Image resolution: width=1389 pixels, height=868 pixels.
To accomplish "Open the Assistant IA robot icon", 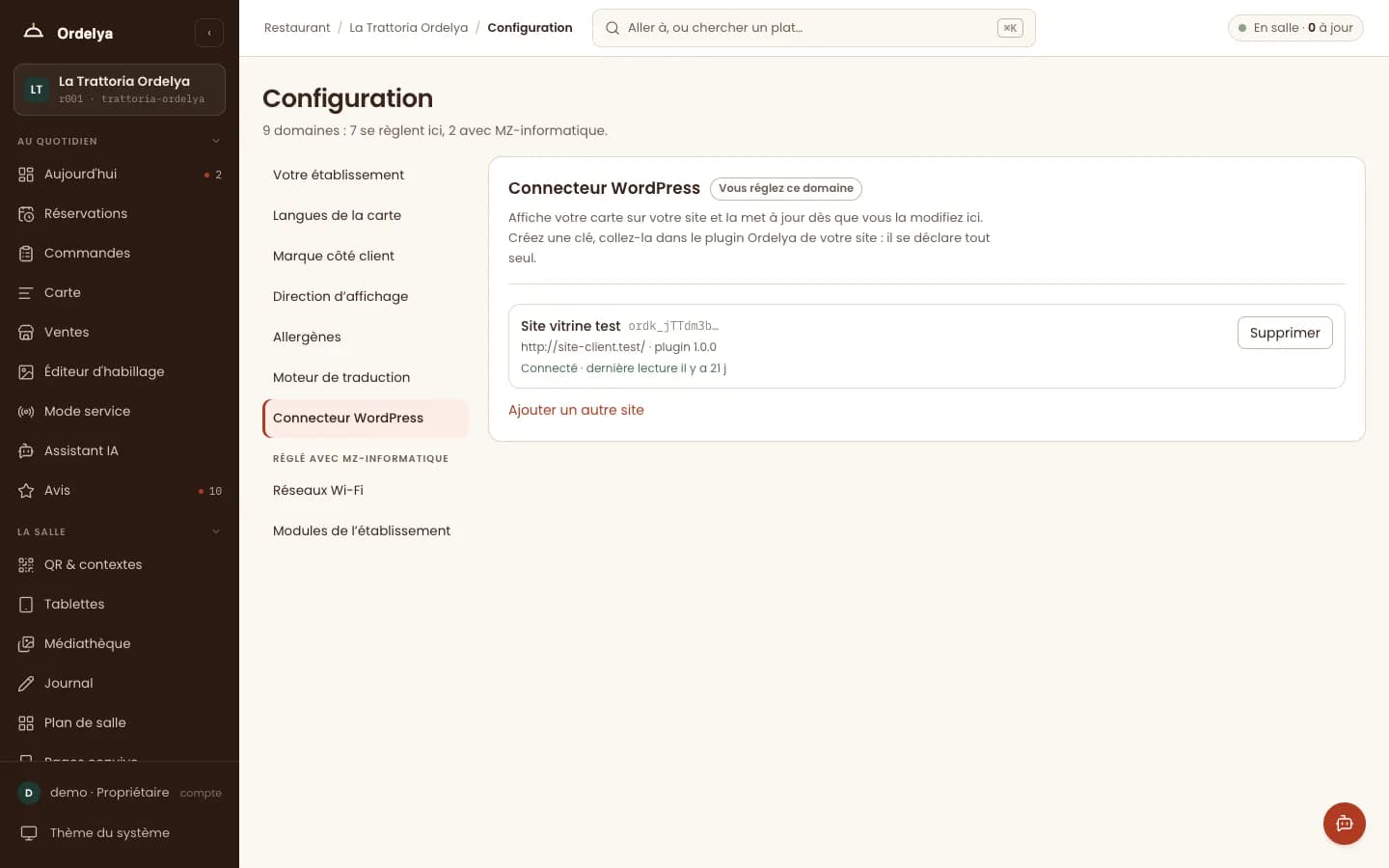I will [26, 451].
